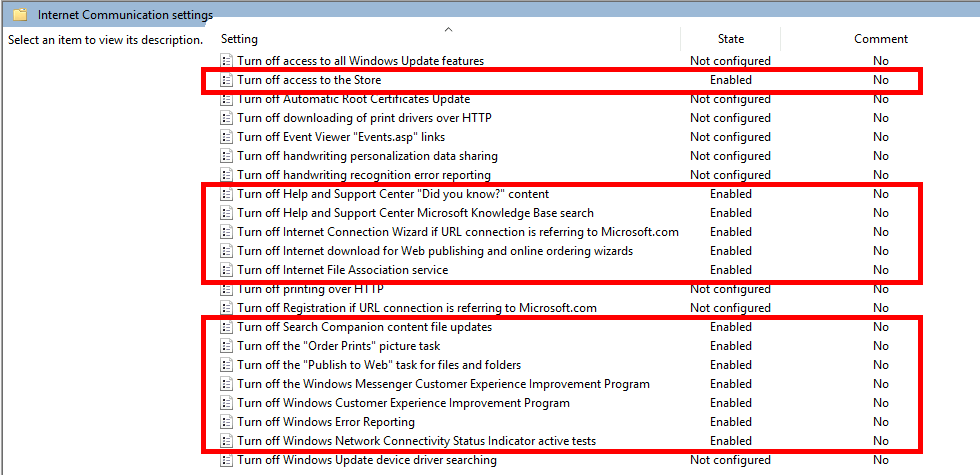
Task: Click icon for Internet Connection Wizard policy
Action: pyautogui.click(x=226, y=232)
